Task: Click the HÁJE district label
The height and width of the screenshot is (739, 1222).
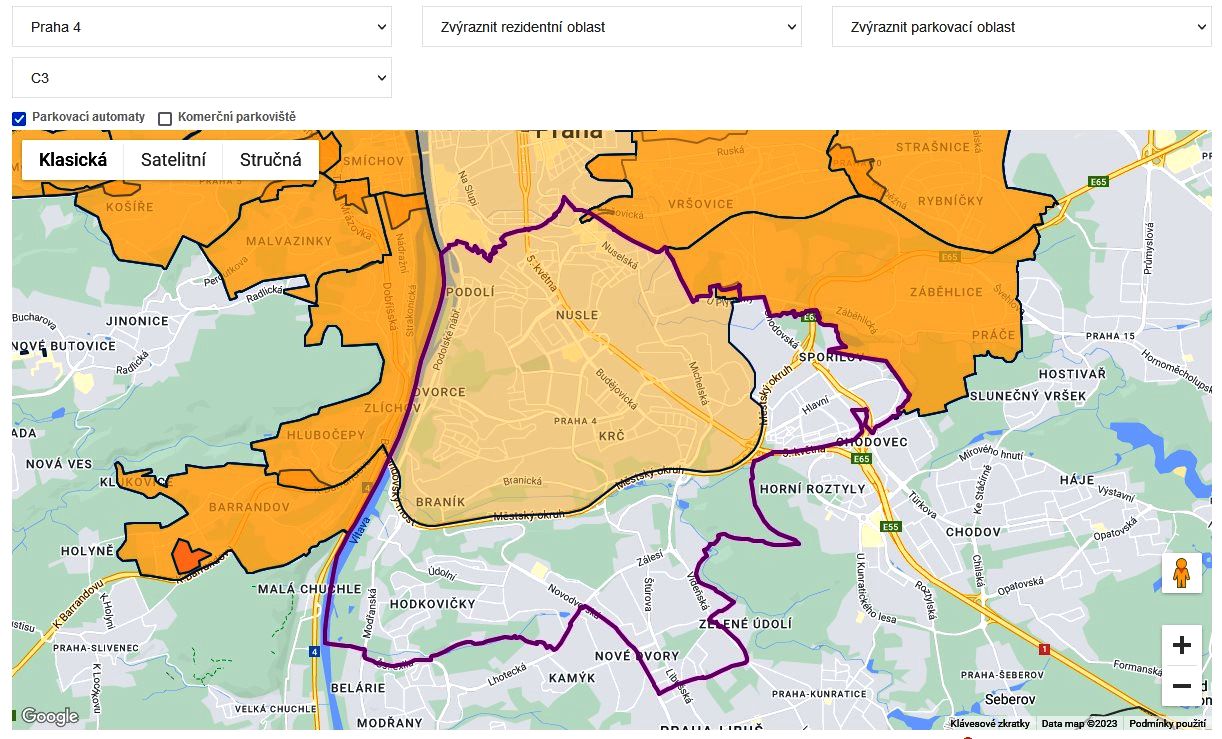Action: tap(1077, 480)
